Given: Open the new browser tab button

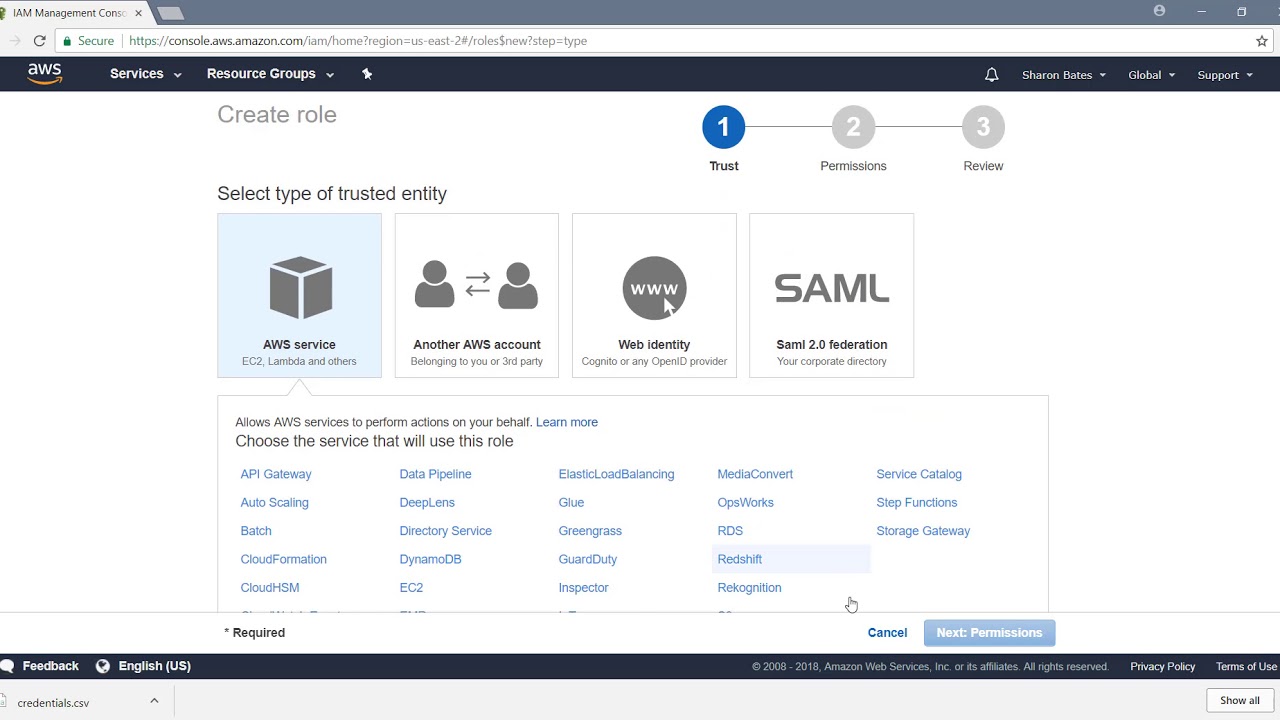Looking at the screenshot, I should [171, 13].
